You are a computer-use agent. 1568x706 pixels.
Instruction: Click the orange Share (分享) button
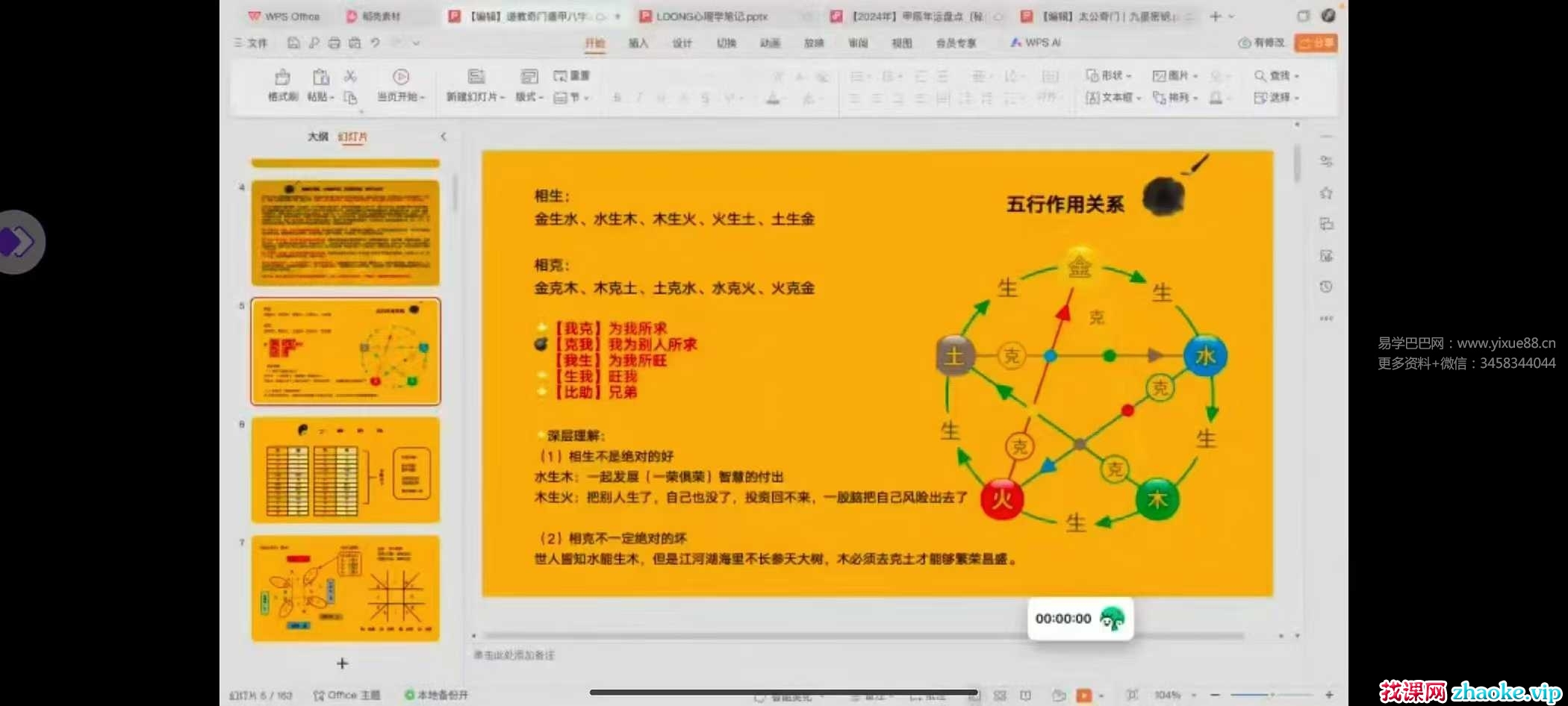click(x=1316, y=43)
